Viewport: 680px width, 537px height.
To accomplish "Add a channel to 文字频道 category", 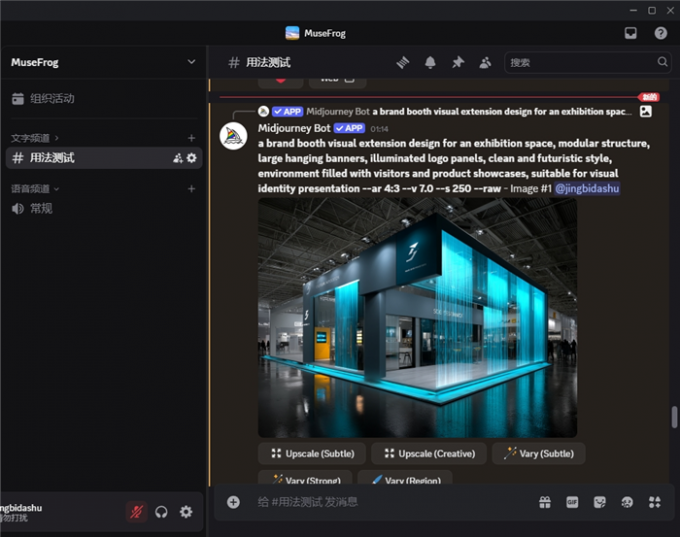I will tap(191, 138).
